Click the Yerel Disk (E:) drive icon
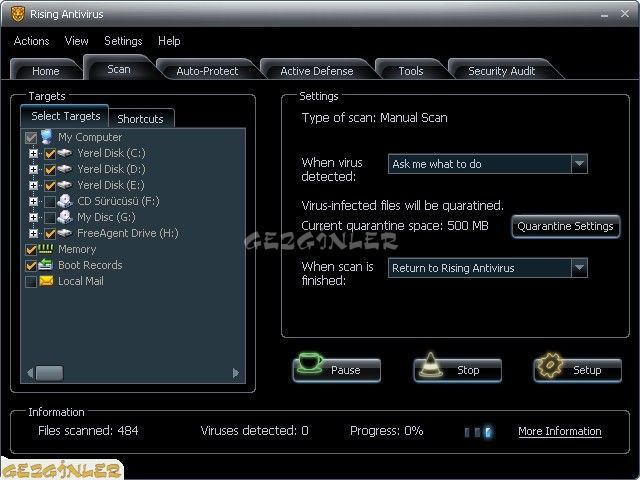640x480 pixels. tap(64, 185)
